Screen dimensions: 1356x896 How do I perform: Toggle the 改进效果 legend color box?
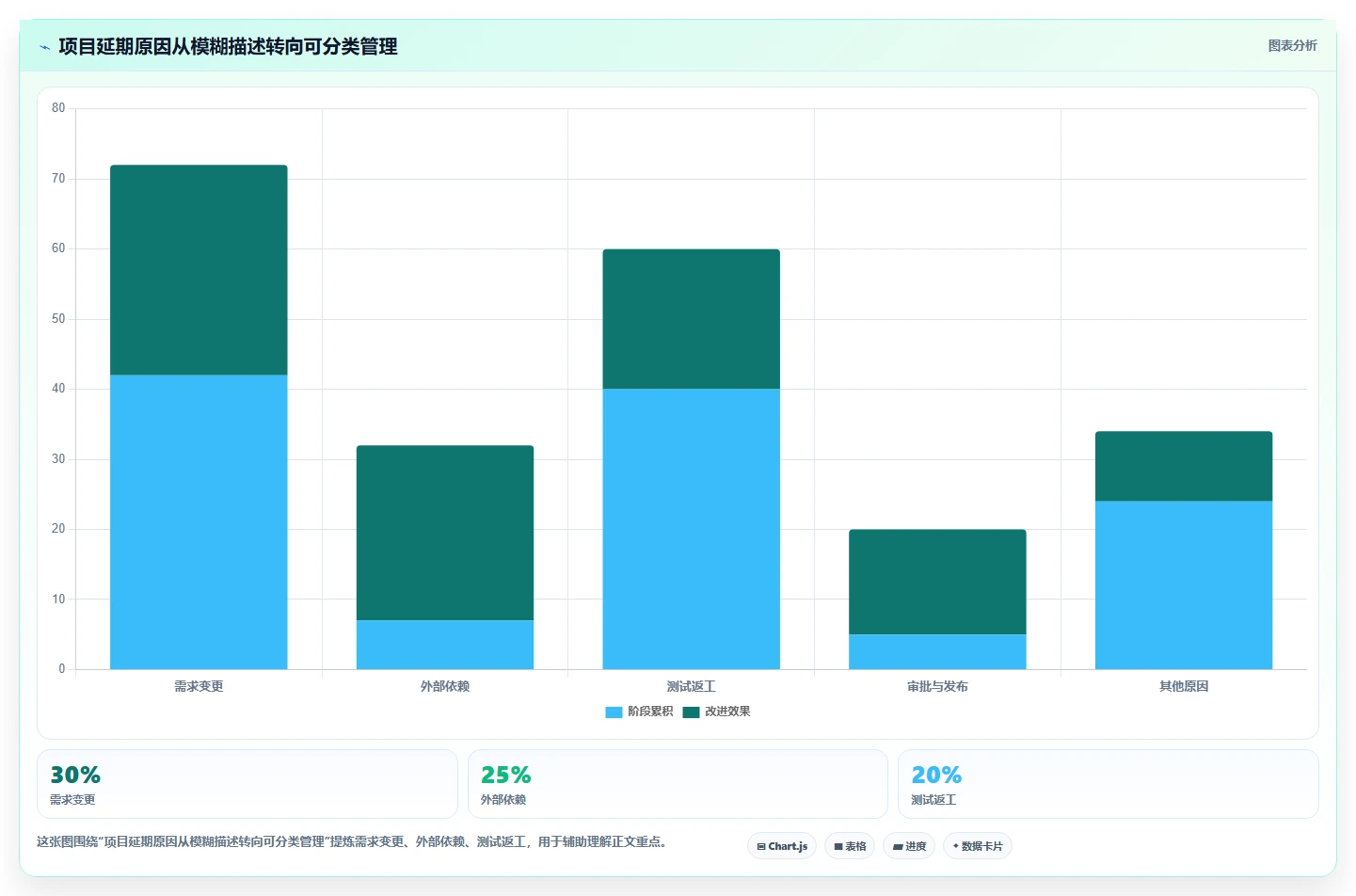pos(691,712)
